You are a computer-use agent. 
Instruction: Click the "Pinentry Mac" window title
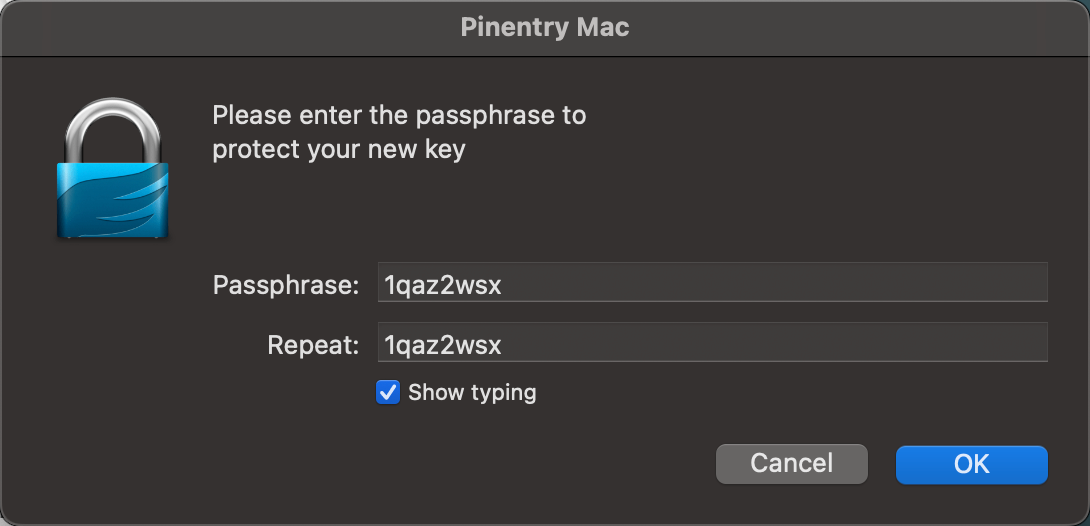[545, 27]
